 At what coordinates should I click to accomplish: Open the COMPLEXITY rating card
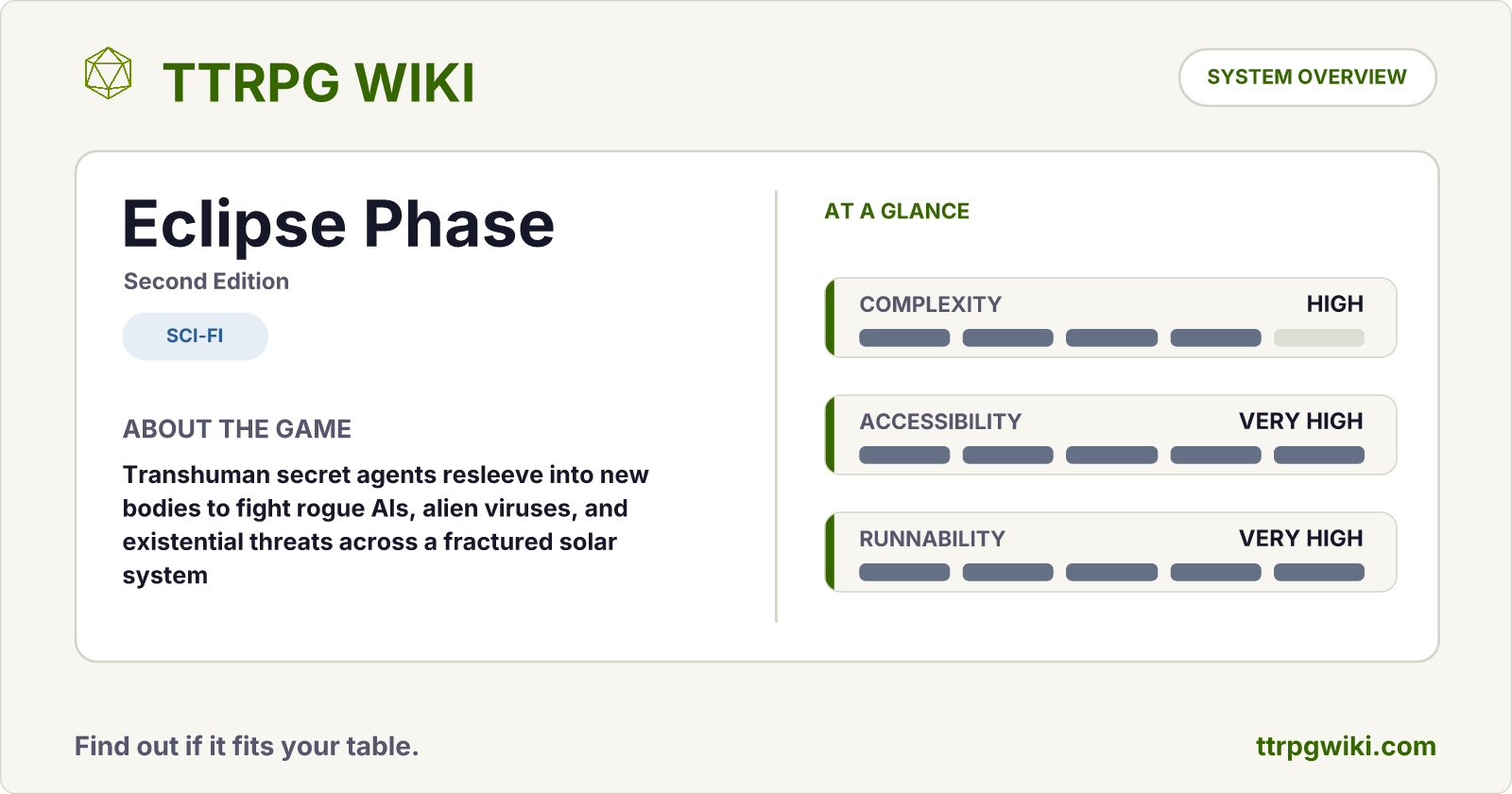[x=1110, y=318]
